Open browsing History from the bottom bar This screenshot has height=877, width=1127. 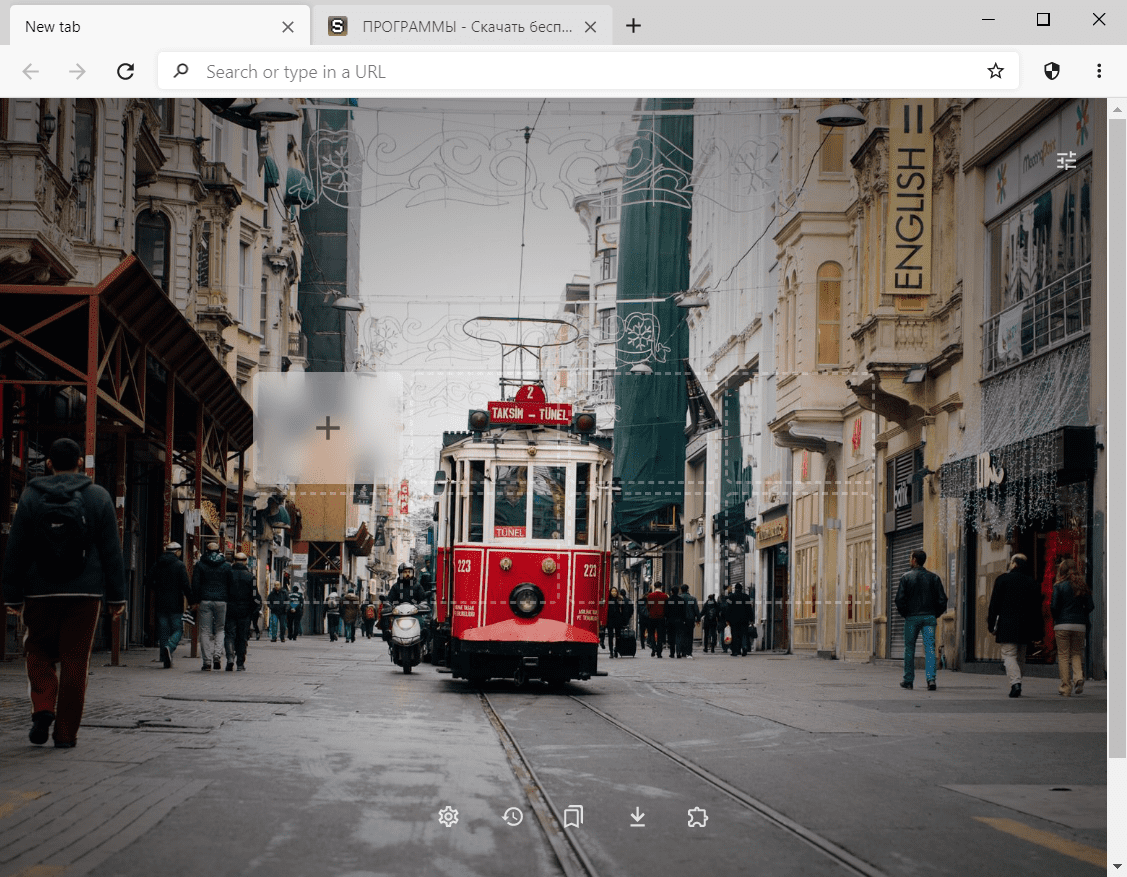click(x=512, y=817)
